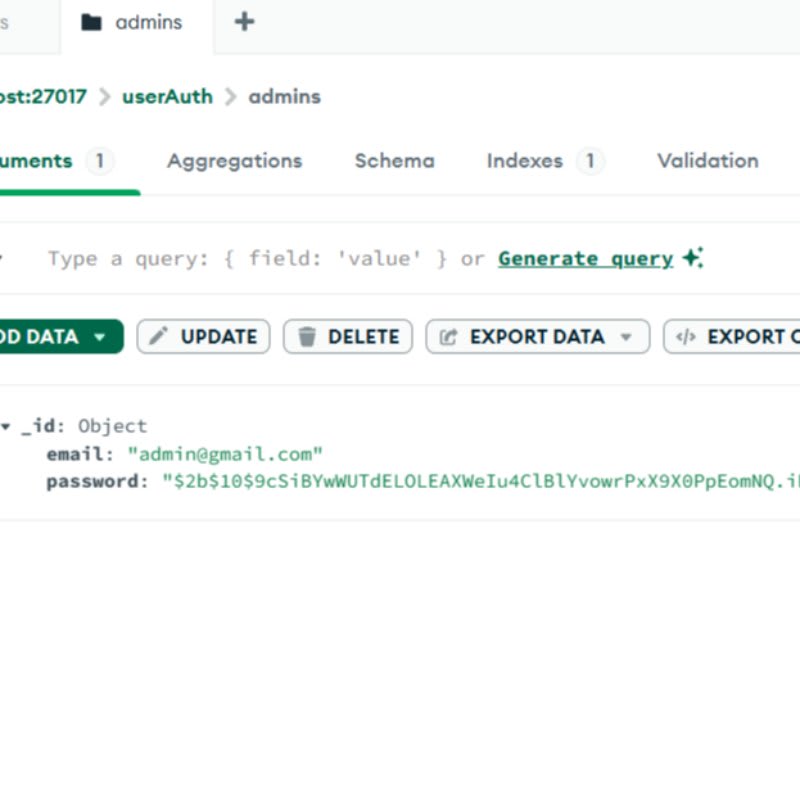Open the Validation tab
The height and width of the screenshot is (800, 800).
click(708, 161)
